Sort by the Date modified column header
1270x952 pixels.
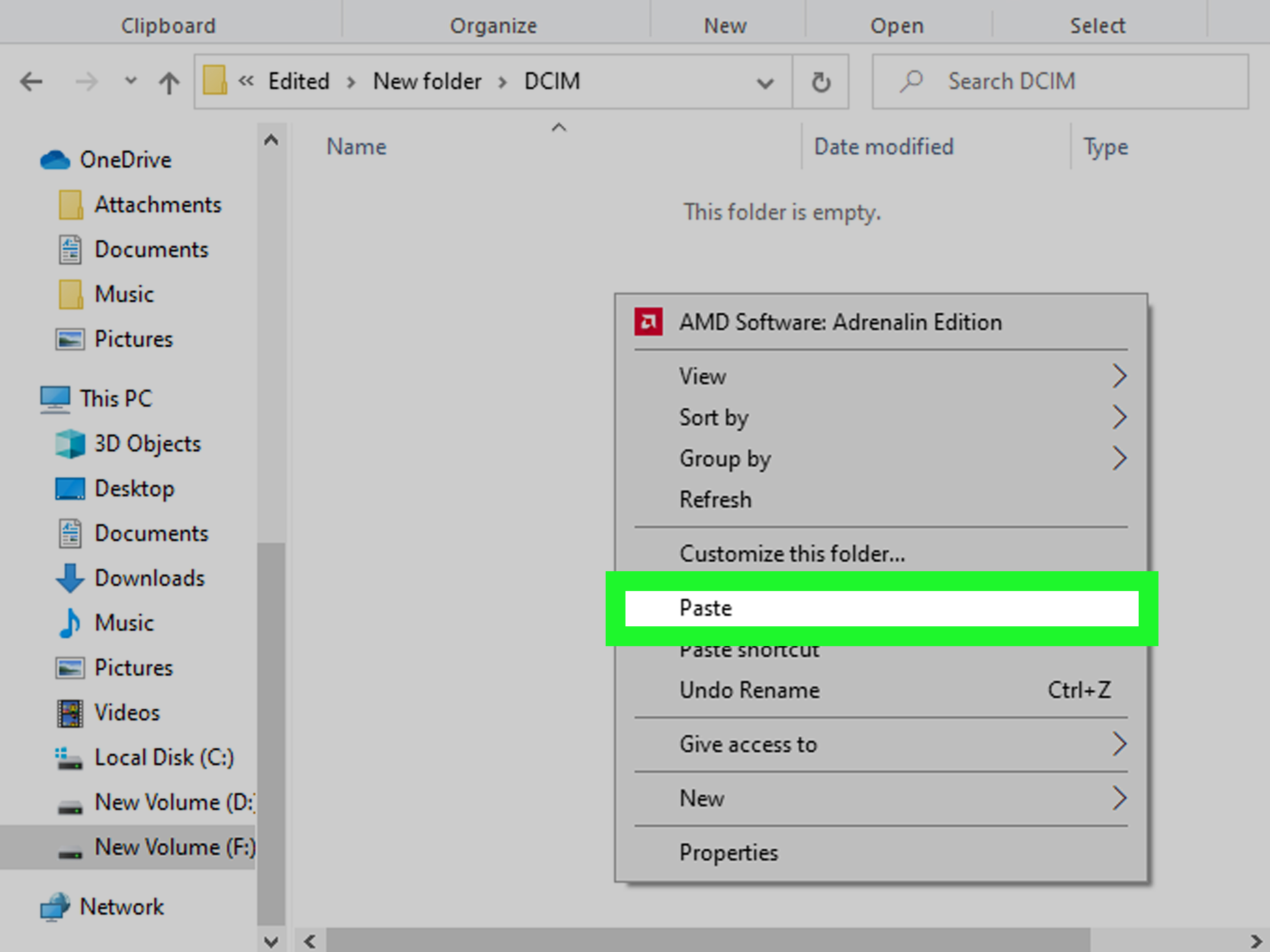pos(883,147)
